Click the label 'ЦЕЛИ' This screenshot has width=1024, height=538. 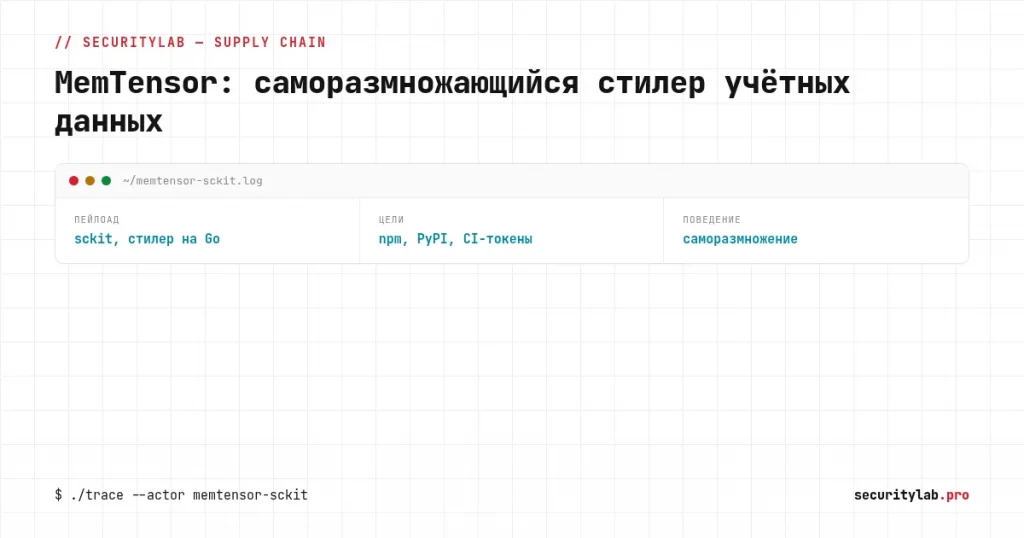[x=391, y=220]
